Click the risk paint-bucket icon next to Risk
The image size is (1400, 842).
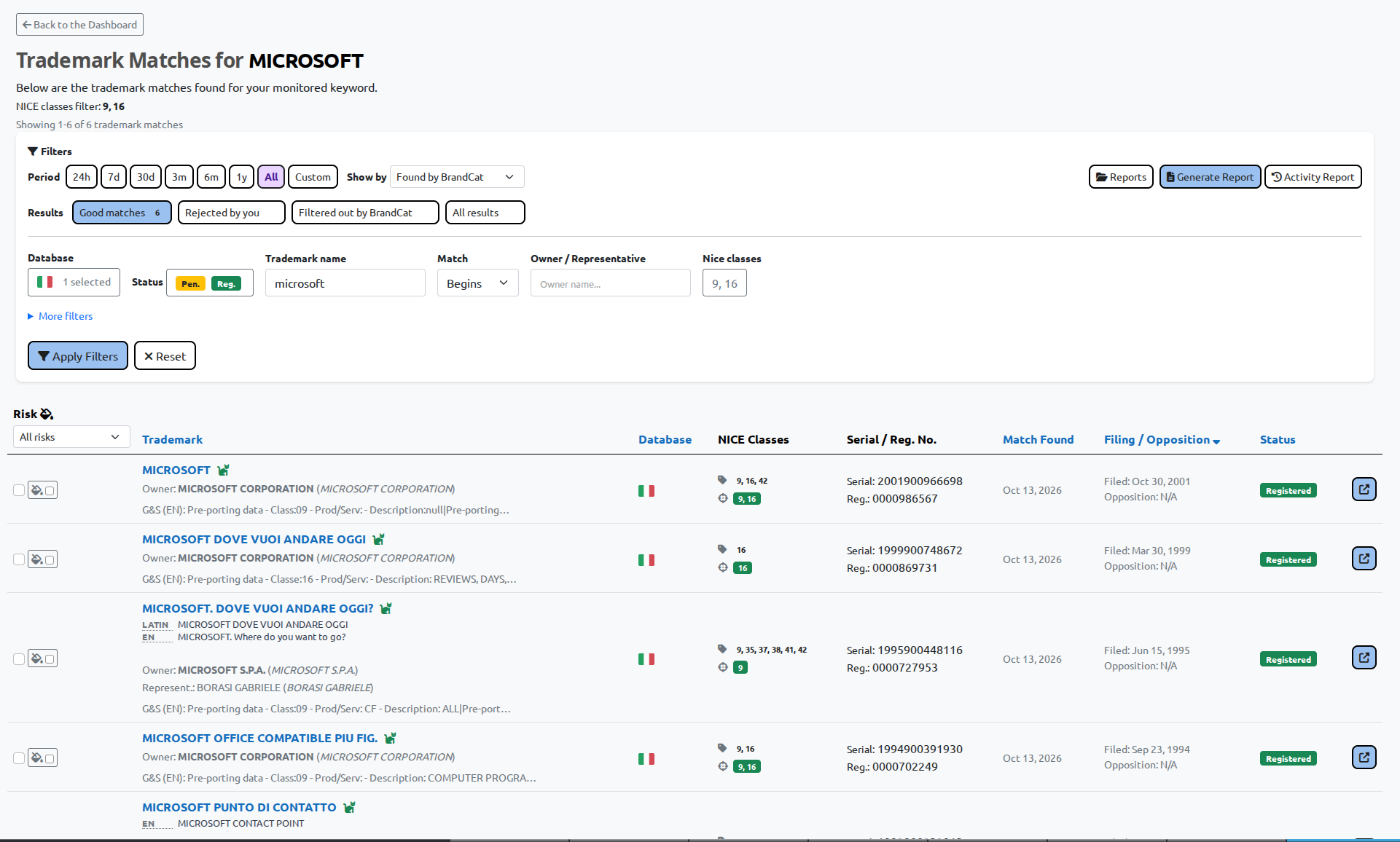coord(47,414)
